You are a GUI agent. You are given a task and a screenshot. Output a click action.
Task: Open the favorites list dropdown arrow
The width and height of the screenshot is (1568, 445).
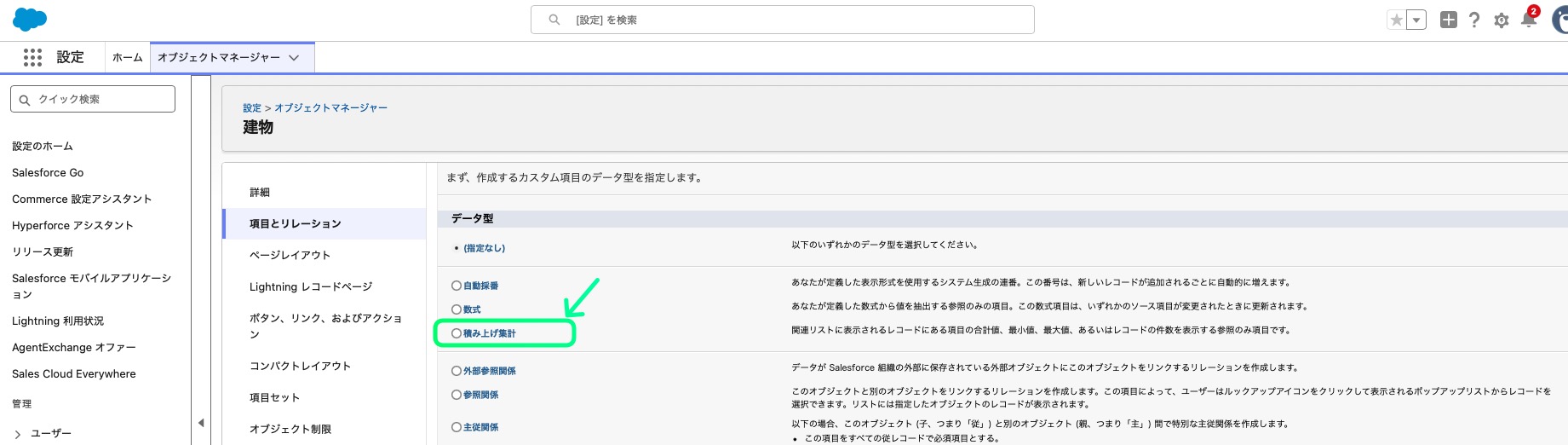[x=1416, y=20]
